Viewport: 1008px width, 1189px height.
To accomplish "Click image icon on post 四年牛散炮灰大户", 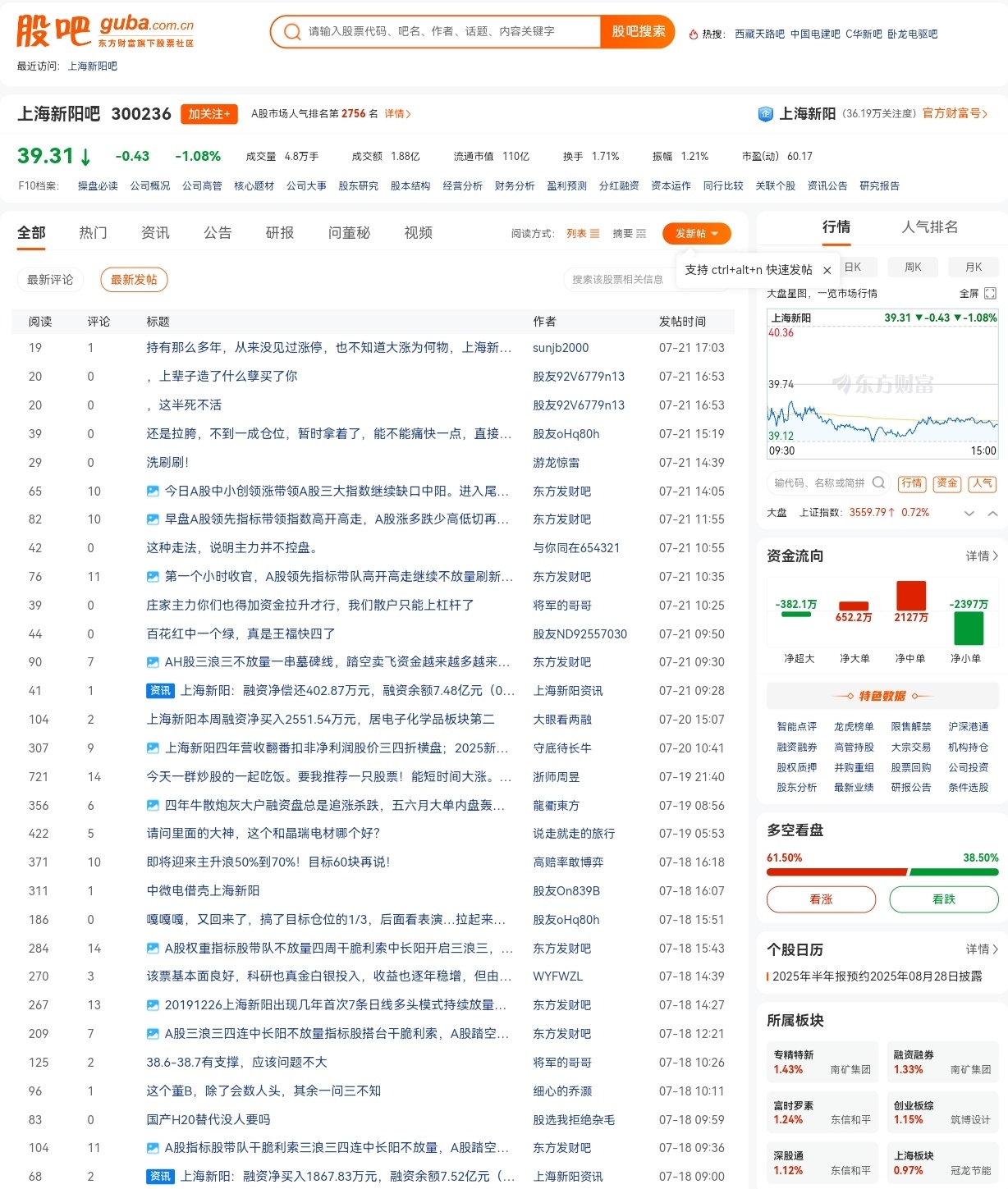I will (x=153, y=806).
